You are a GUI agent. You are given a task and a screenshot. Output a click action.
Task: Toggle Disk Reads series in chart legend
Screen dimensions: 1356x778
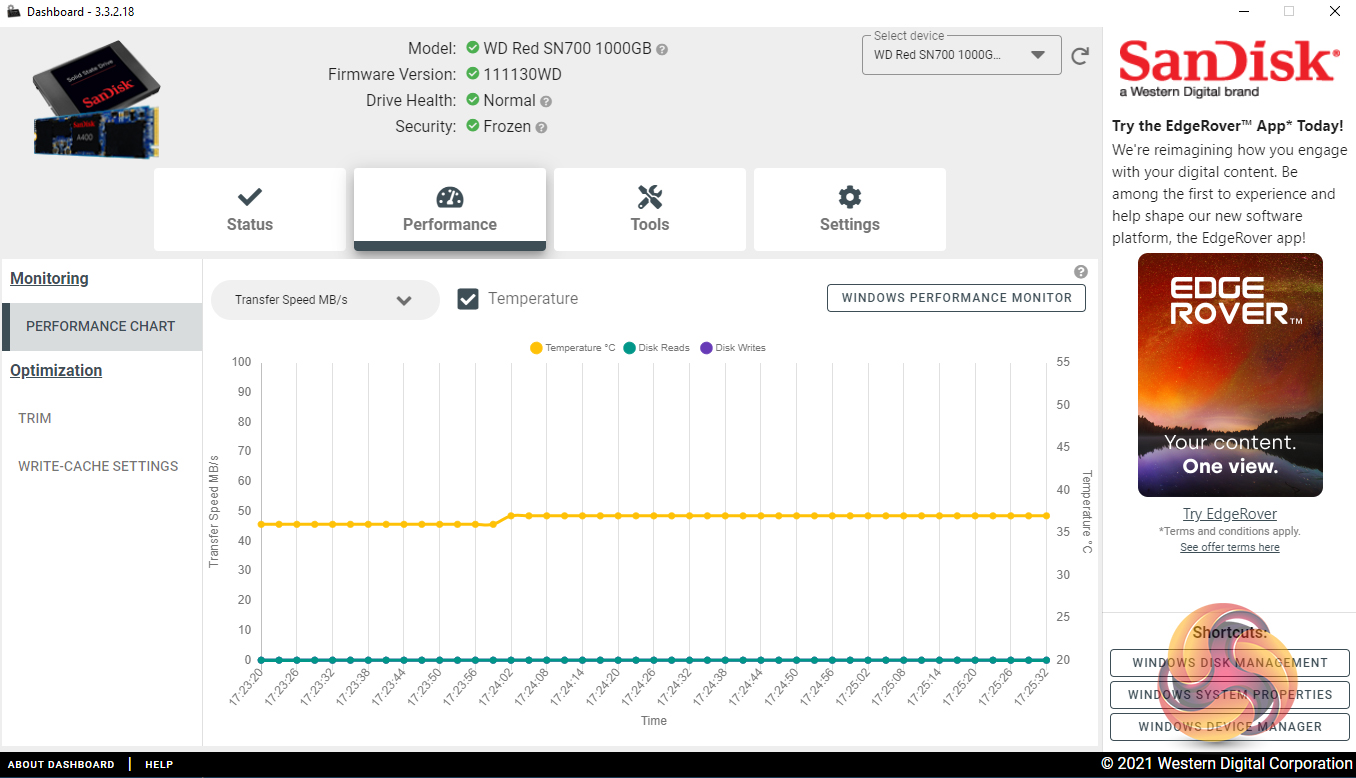656,348
